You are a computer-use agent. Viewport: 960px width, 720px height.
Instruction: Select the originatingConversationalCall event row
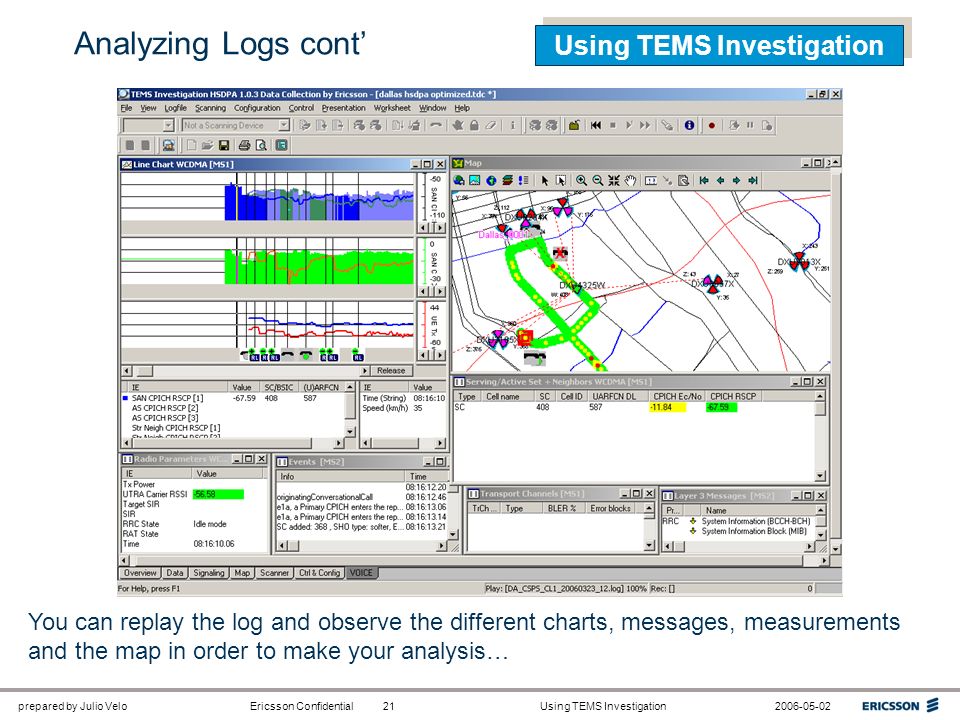point(361,497)
